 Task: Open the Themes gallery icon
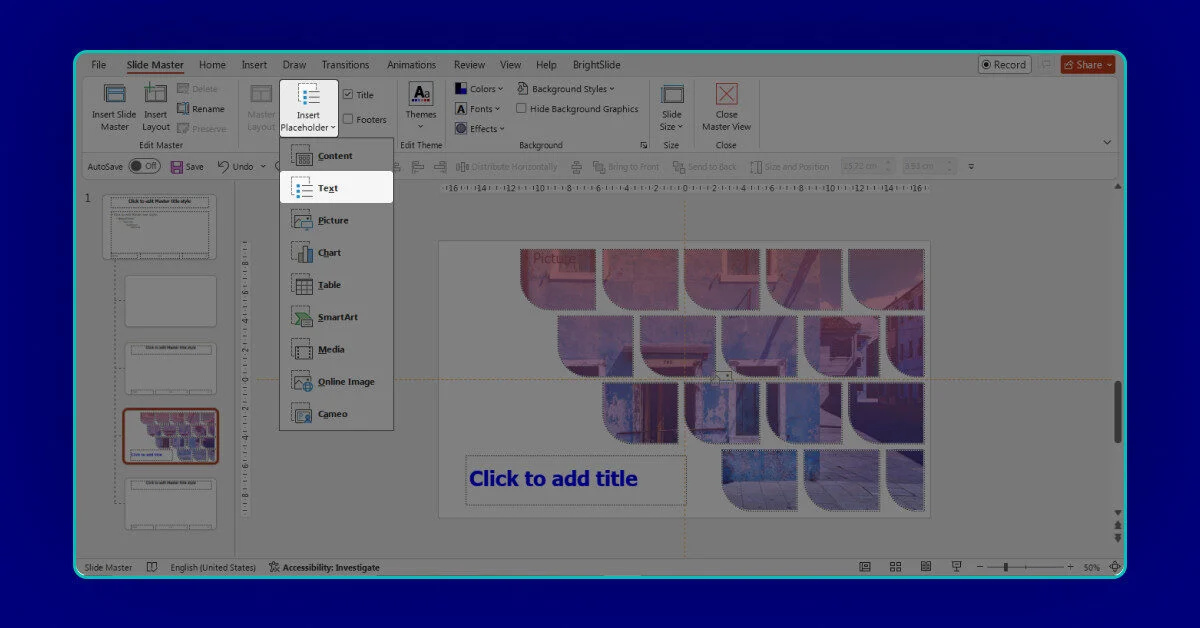click(421, 95)
